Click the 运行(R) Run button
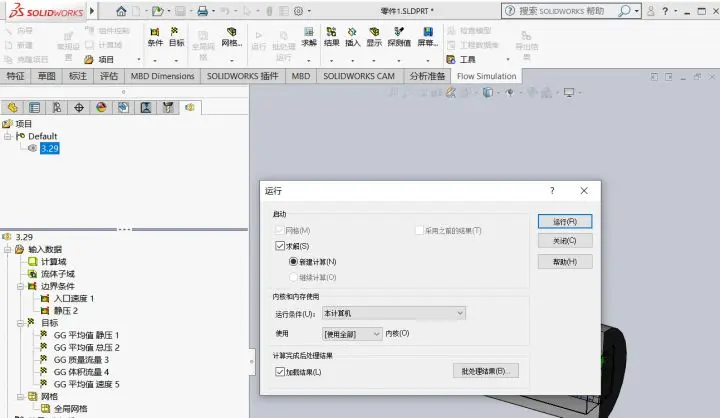The image size is (720, 418). tap(565, 221)
